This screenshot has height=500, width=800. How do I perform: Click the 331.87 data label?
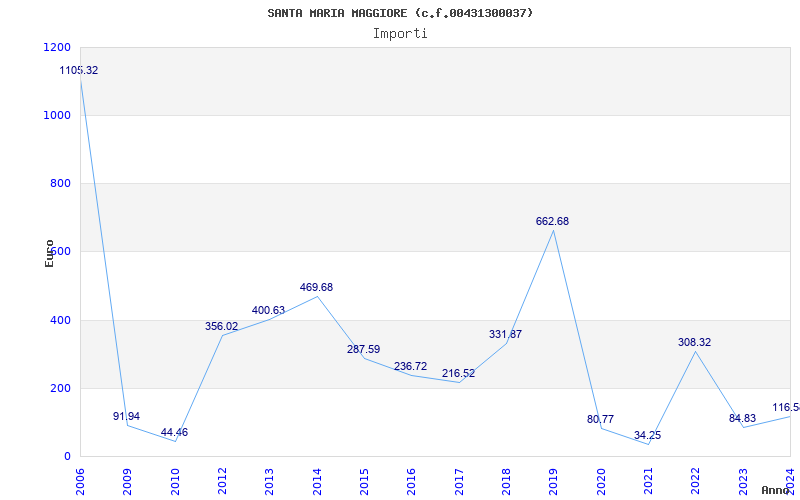point(506,335)
